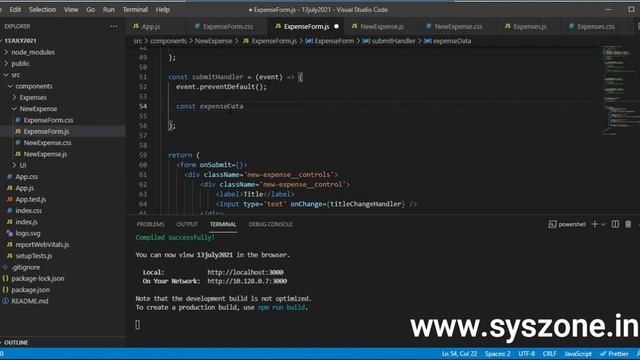Open logo.svg file in explorer

(x=28, y=233)
